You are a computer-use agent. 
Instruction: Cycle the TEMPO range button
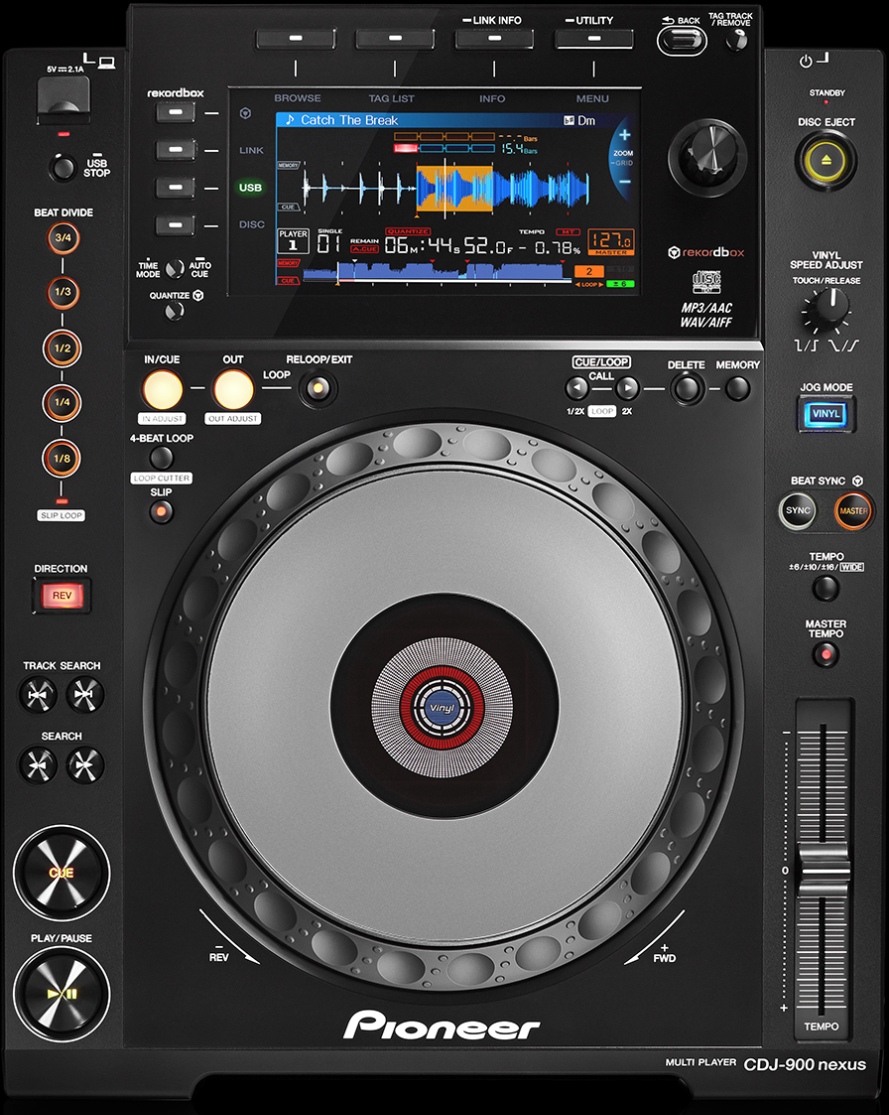pos(826,589)
